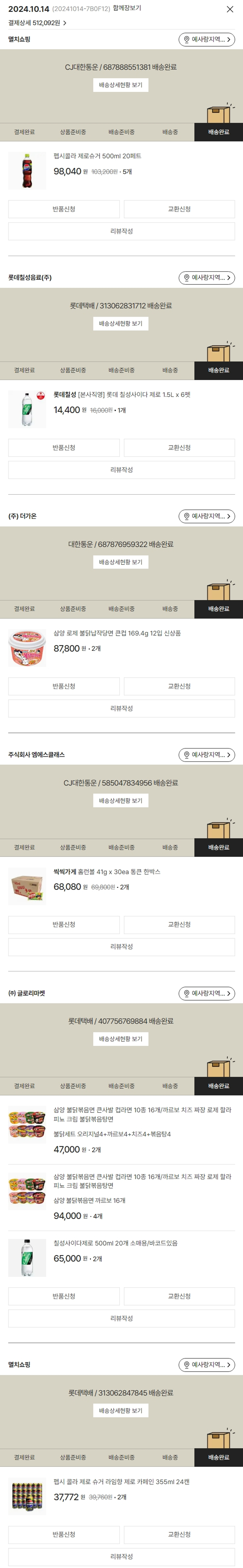This screenshot has width=243, height=1568.
Task: Expand payment details 512,092원
Action: click(37, 23)
